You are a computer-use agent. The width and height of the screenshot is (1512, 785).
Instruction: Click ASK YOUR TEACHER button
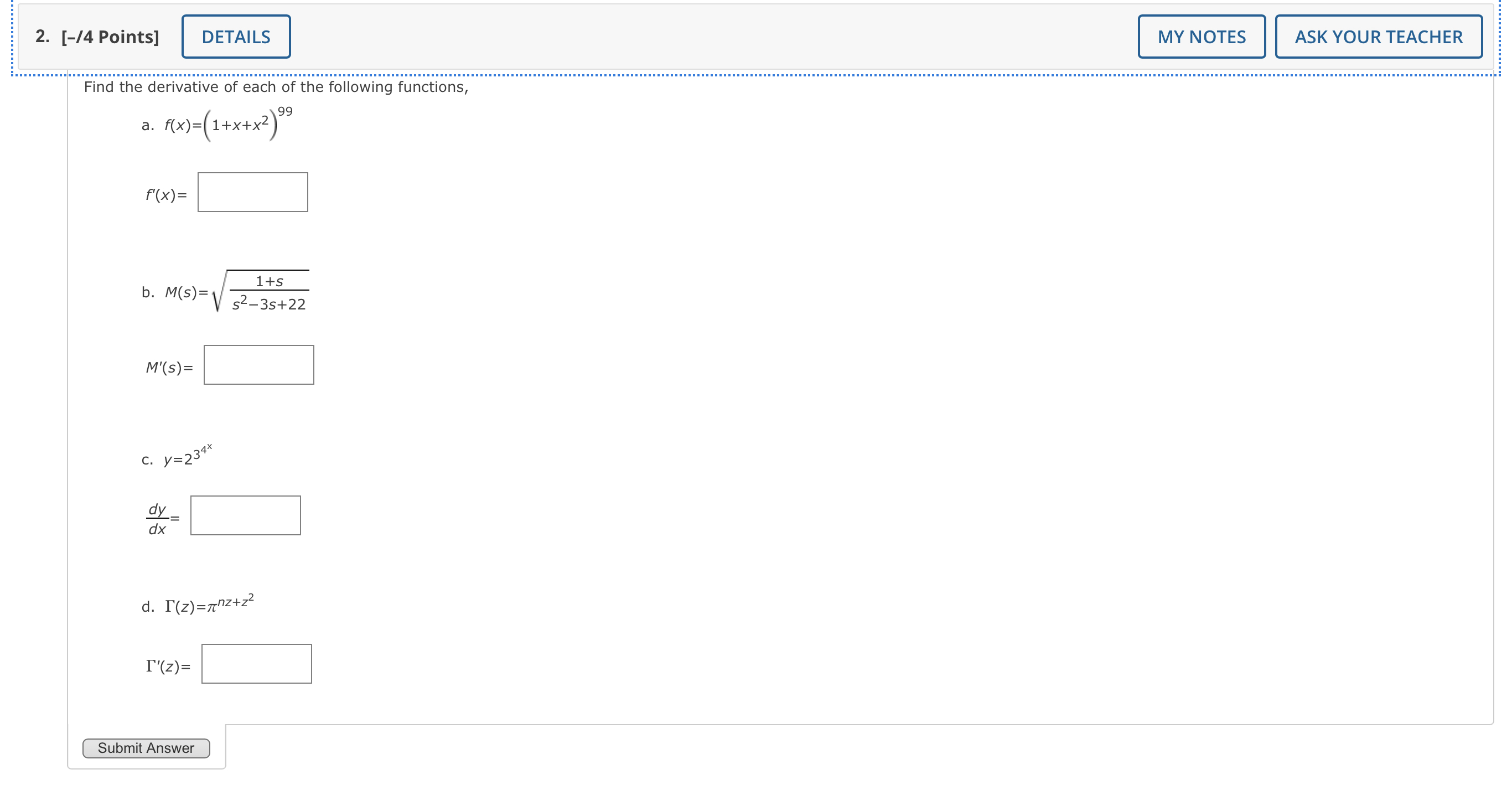pos(1378,37)
